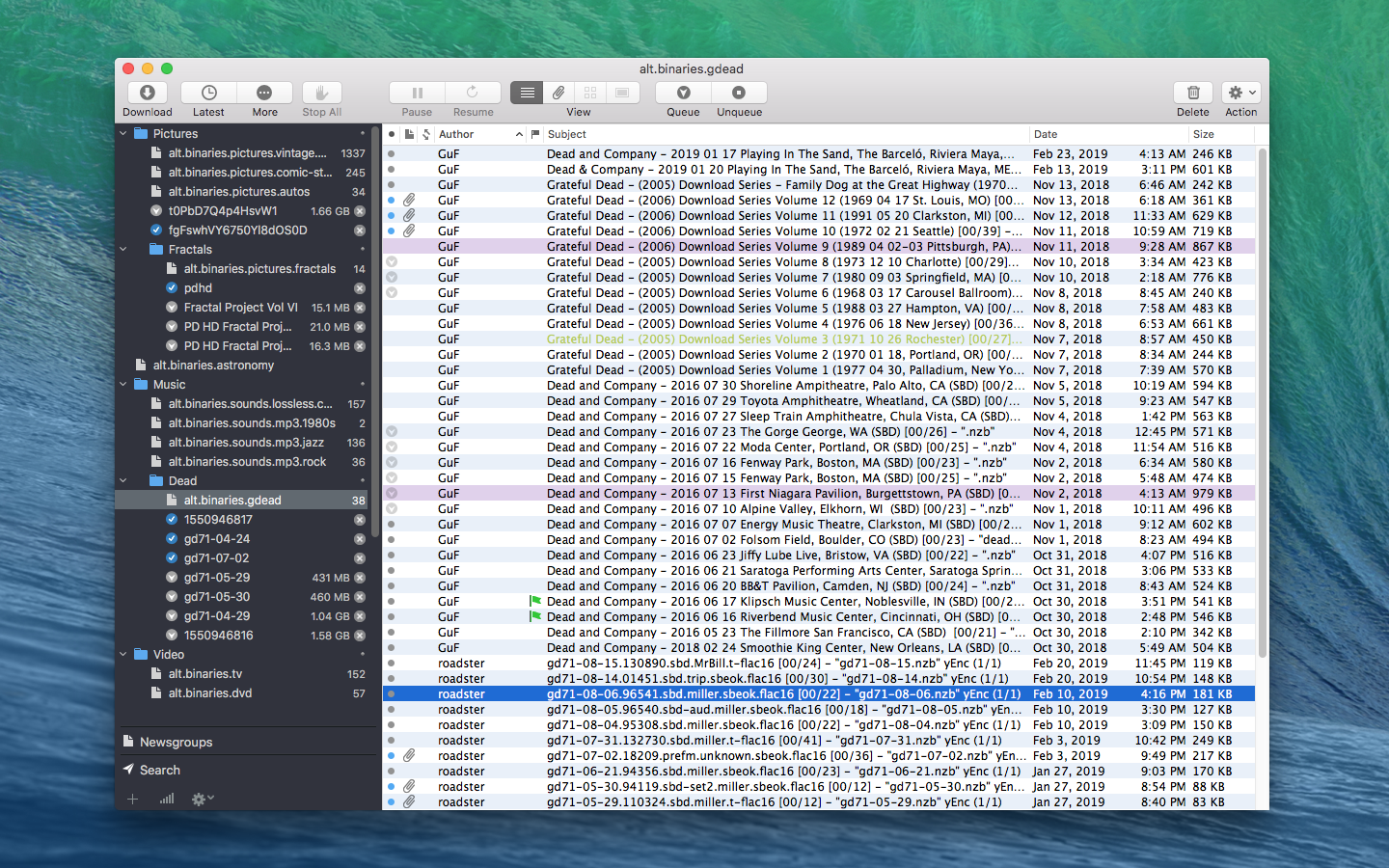This screenshot has width=1389, height=868.
Task: Open the Action gear dropdown
Action: 1241,93
